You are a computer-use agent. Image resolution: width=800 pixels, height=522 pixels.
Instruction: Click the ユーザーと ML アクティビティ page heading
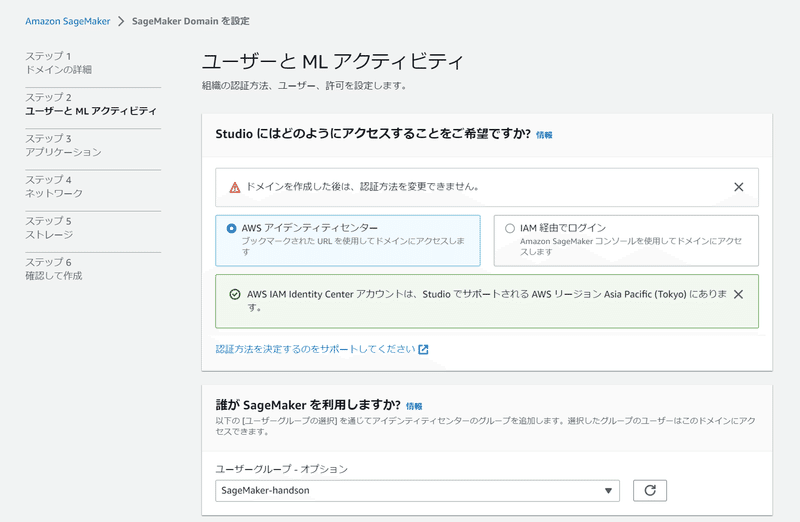click(333, 62)
